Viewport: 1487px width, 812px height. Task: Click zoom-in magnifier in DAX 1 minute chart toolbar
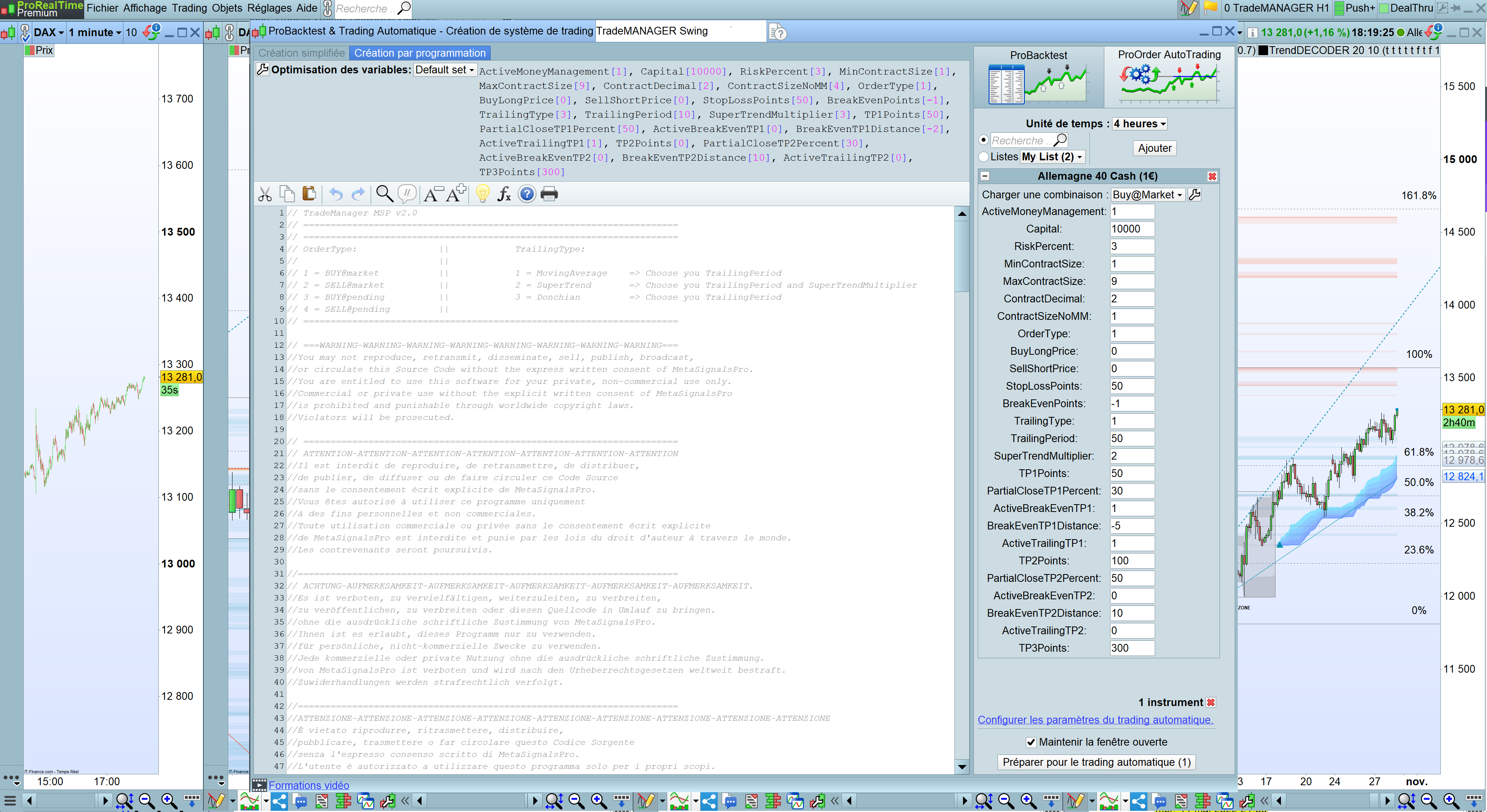tap(168, 800)
